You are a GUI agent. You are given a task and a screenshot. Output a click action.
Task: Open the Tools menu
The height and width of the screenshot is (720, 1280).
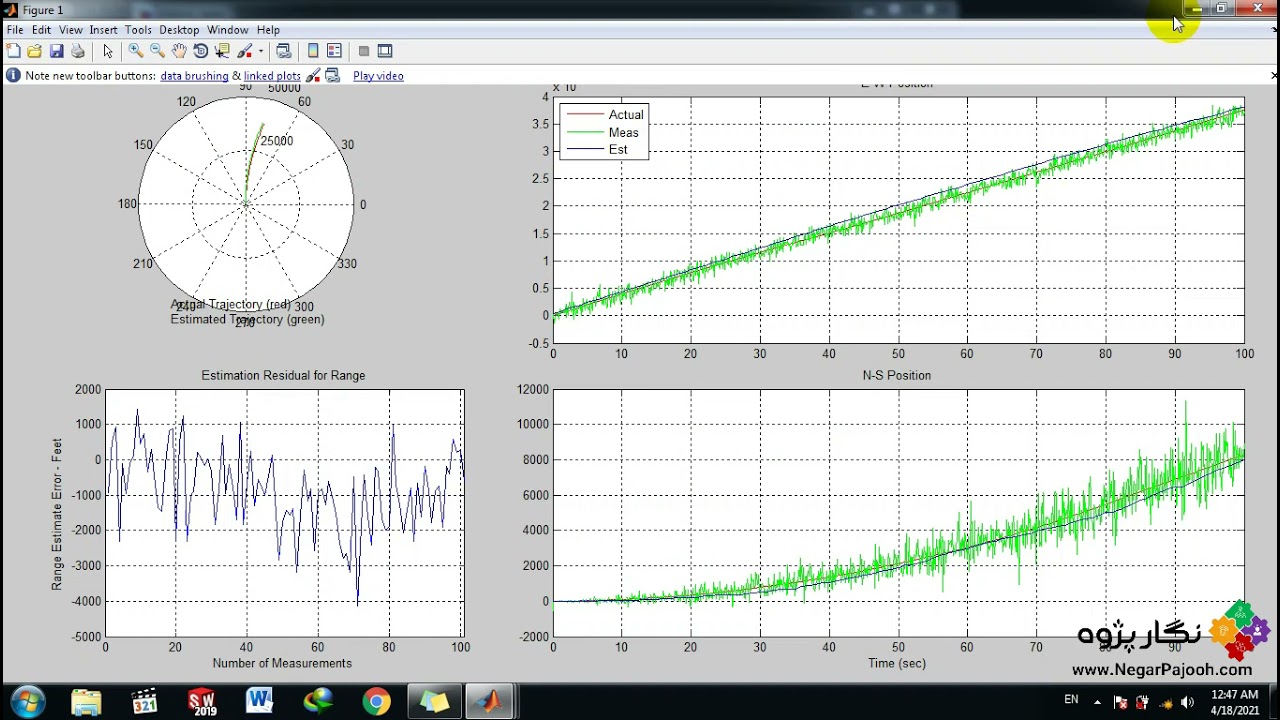pos(138,30)
